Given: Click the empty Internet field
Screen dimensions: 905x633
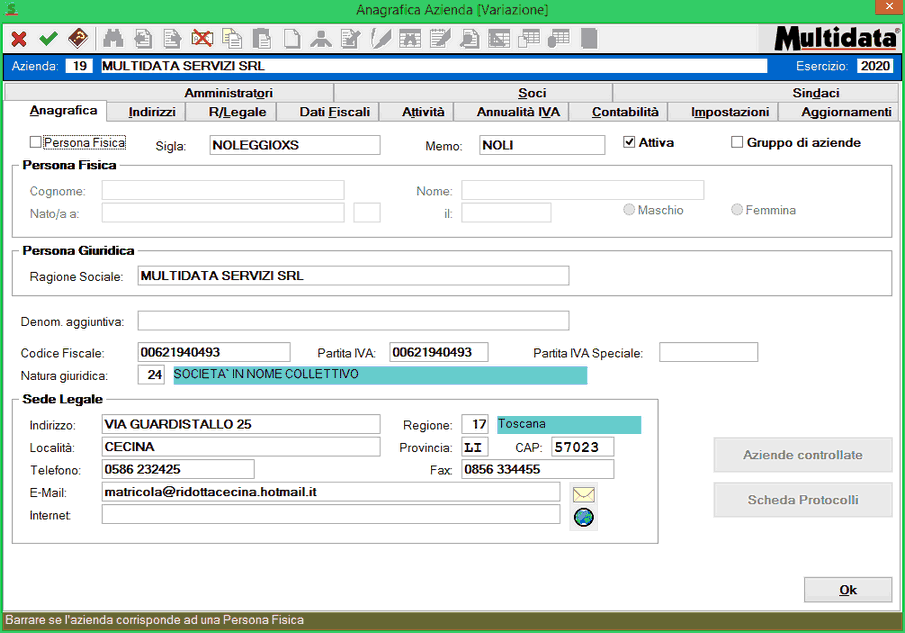Looking at the screenshot, I should (x=331, y=514).
